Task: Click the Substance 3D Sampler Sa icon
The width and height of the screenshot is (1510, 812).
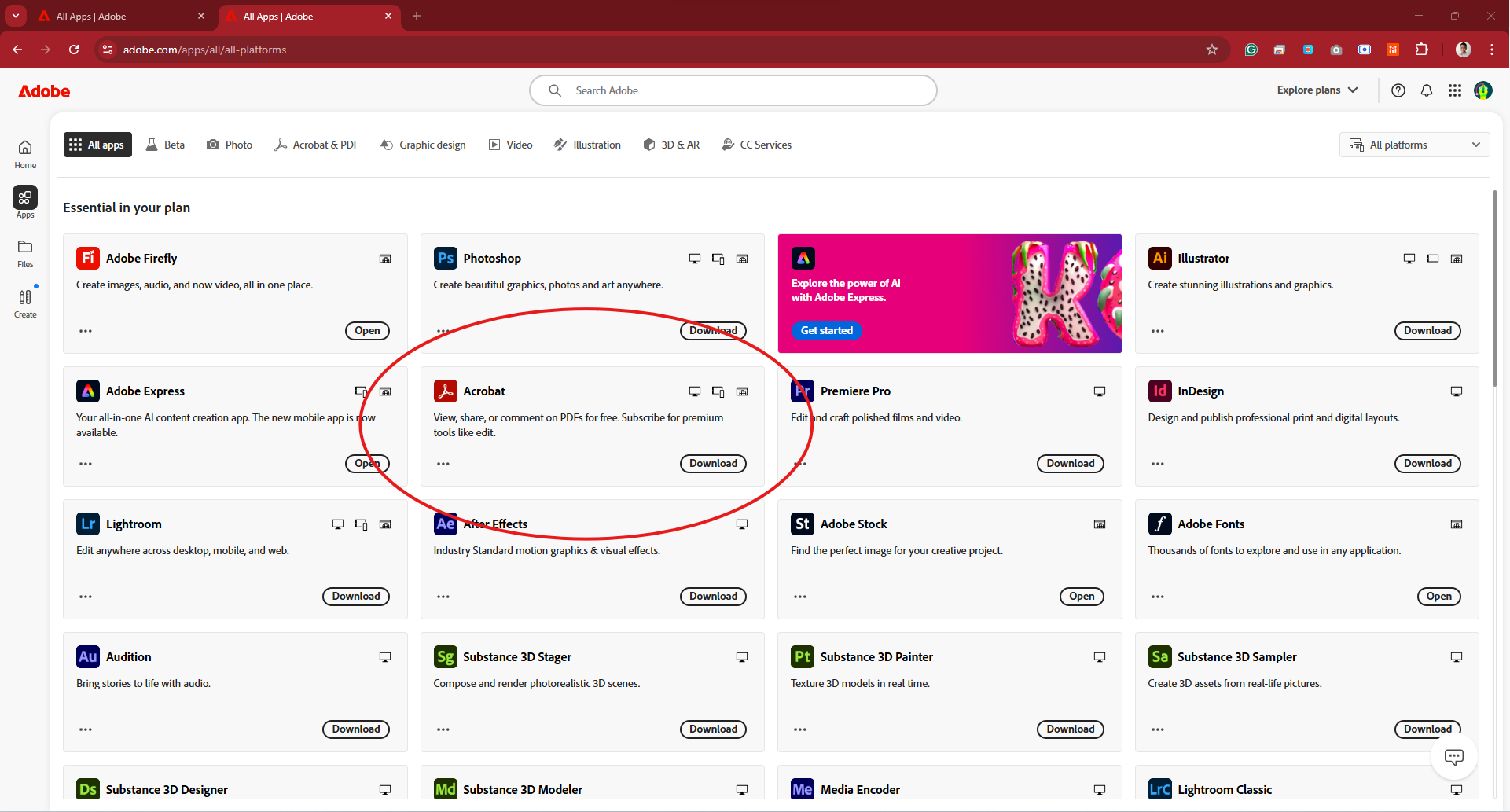Action: [1159, 656]
